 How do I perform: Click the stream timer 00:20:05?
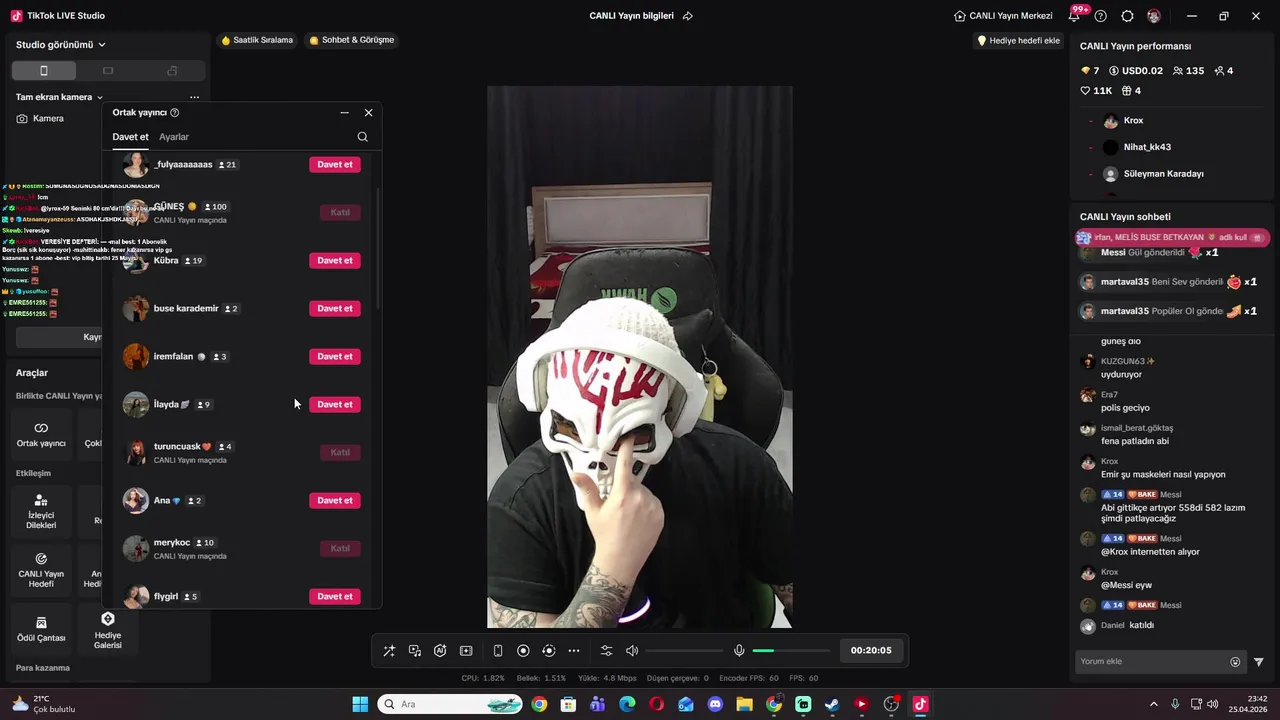[871, 650]
